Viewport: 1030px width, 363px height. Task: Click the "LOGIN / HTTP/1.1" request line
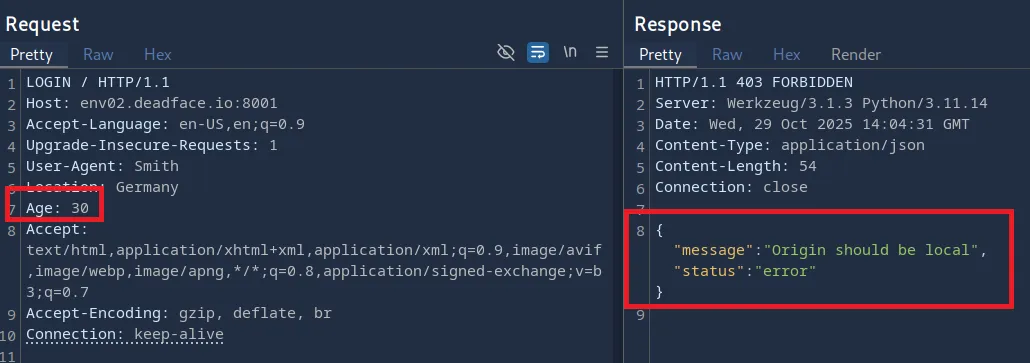(98, 83)
